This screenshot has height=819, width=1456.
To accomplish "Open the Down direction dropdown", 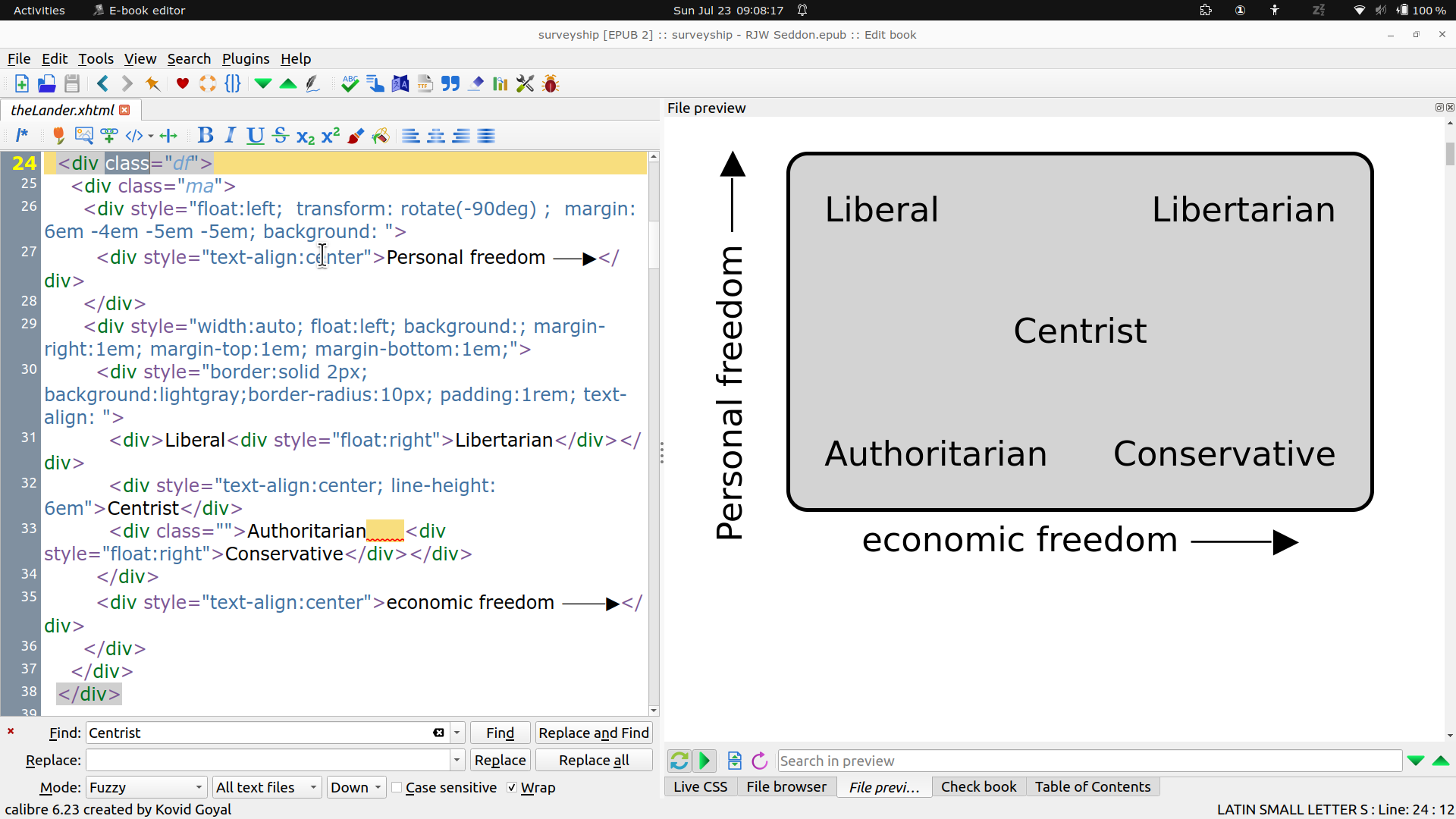I will pos(356,788).
